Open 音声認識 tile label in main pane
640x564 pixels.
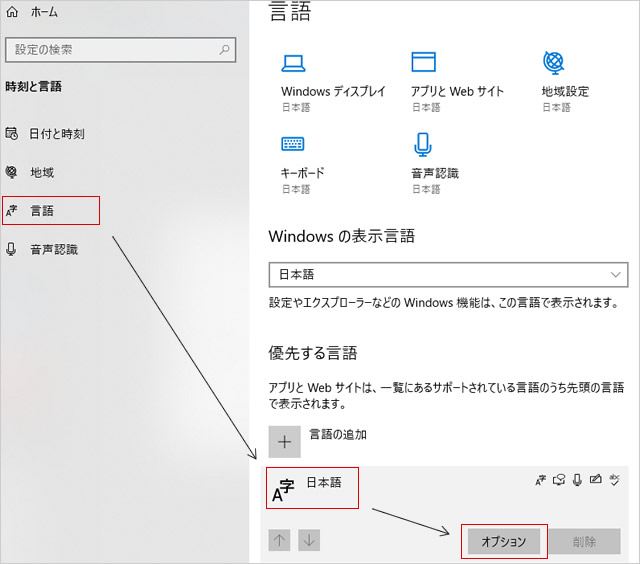(435, 173)
